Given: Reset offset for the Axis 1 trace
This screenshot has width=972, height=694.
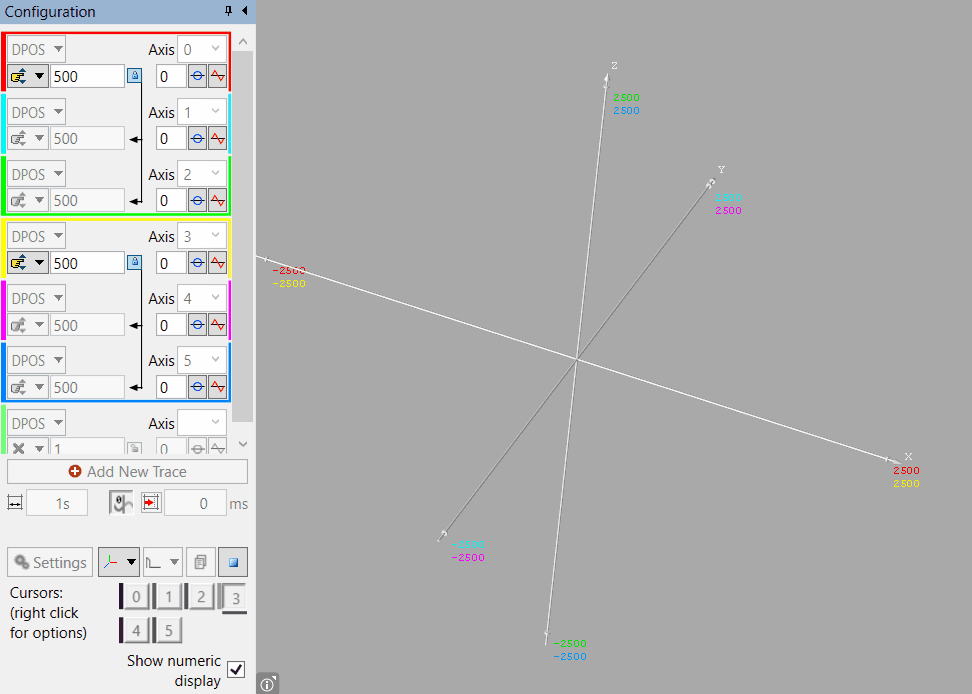Looking at the screenshot, I should point(197,139).
